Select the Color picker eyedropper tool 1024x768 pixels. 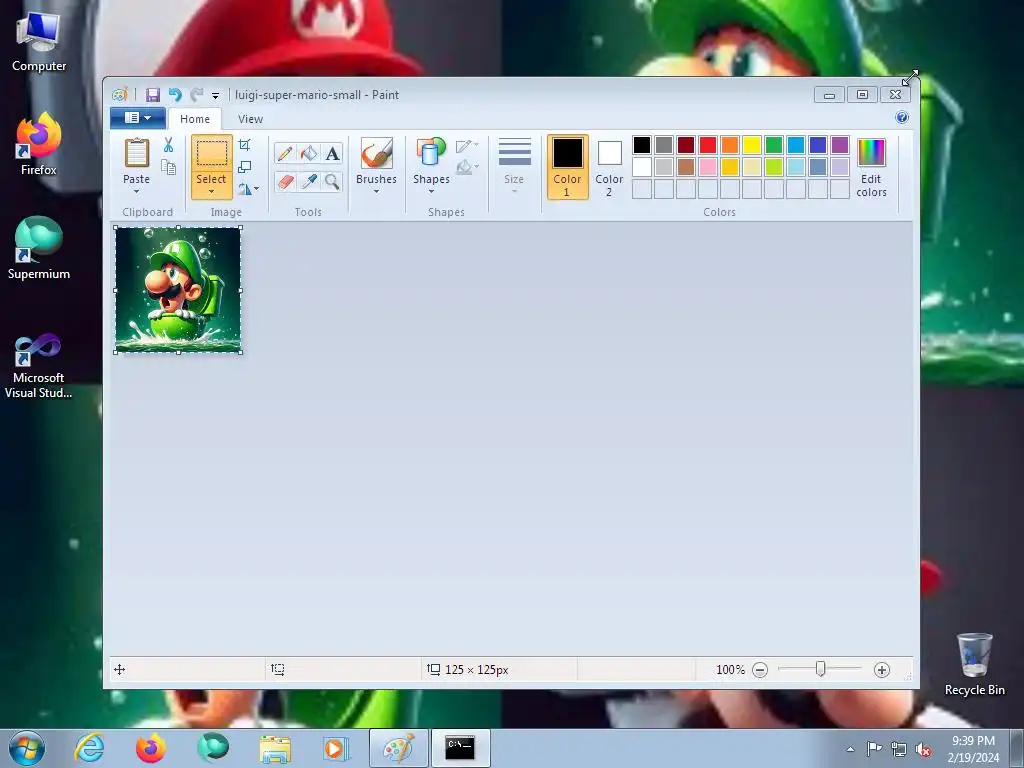309,181
